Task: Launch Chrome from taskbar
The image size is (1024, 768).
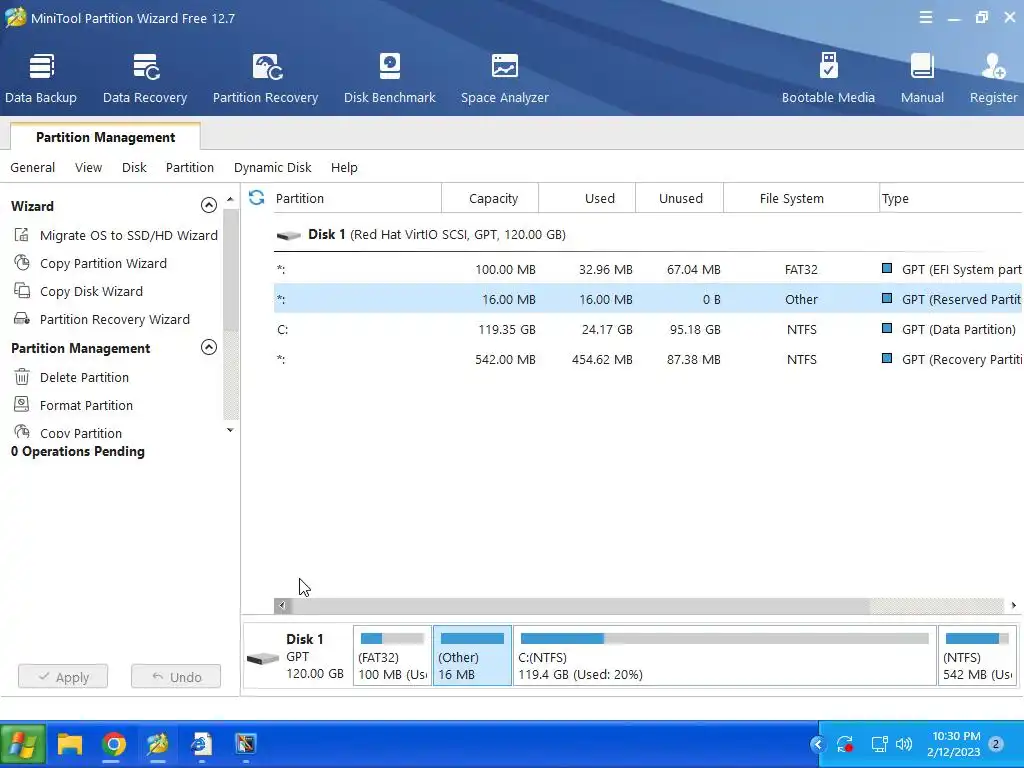Action: point(114,744)
